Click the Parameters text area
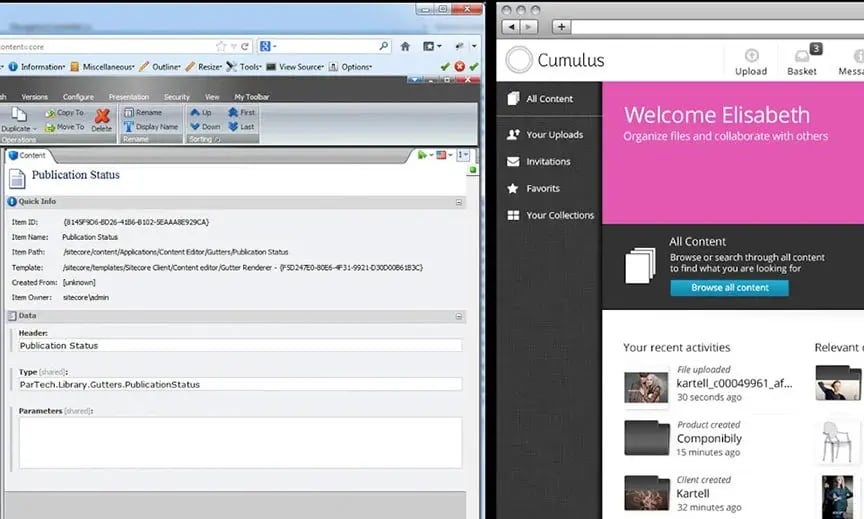Screen dimensions: 864x519 click(x=240, y=443)
